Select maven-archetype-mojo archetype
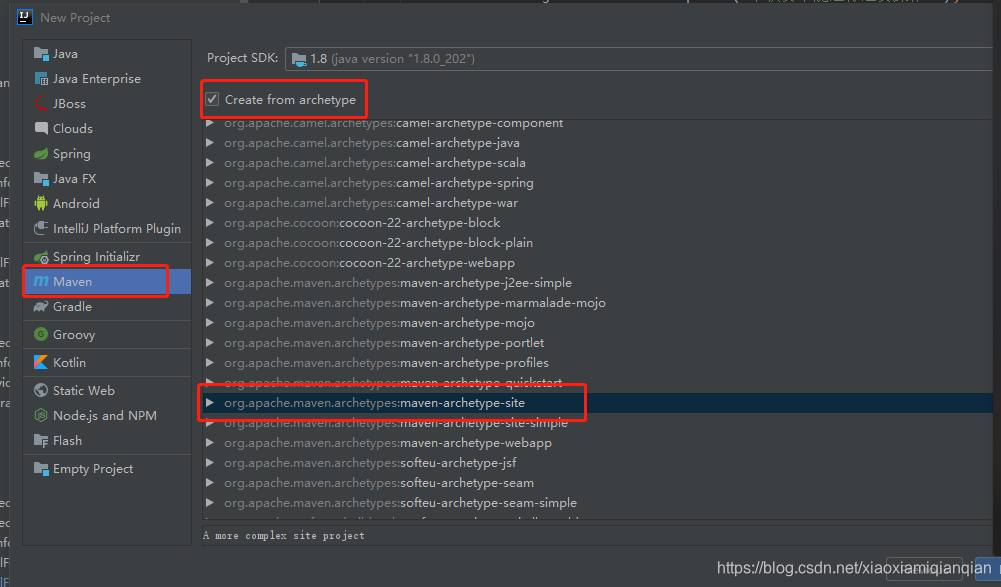The width and height of the screenshot is (1001, 587). [379, 323]
